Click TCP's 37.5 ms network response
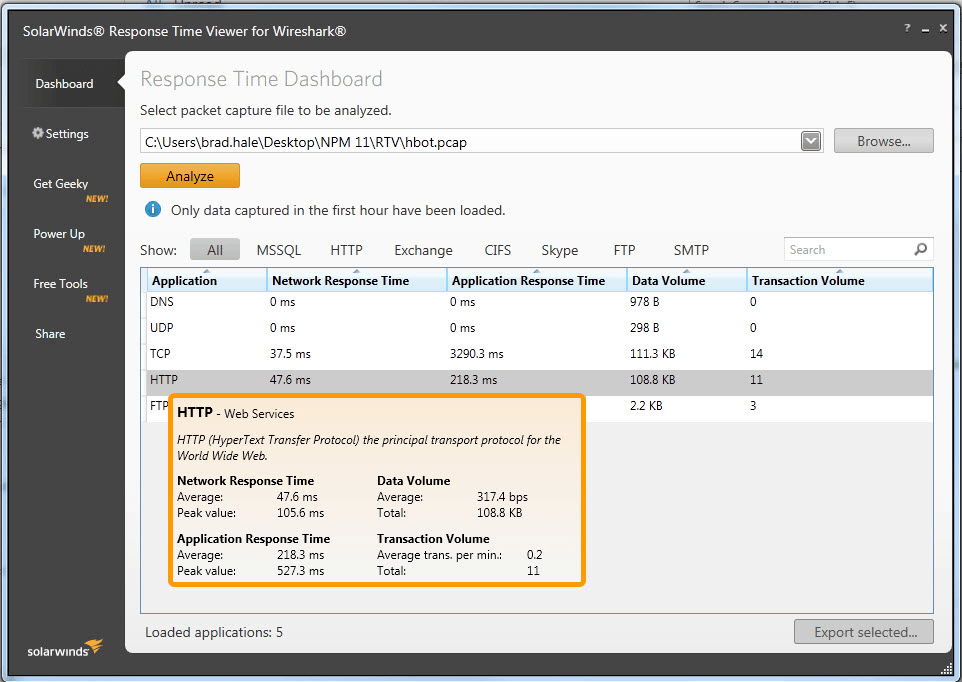962x682 pixels. click(290, 354)
